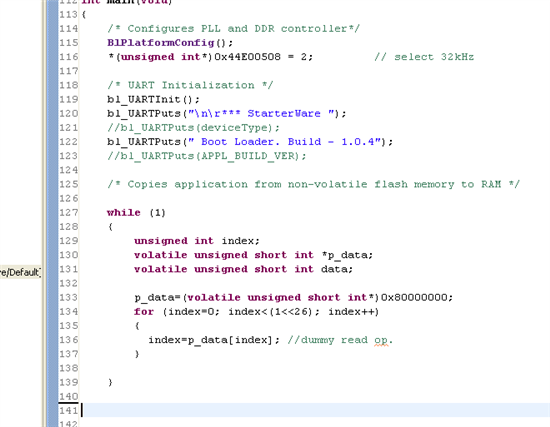Click the opening brace on line 113

click(83, 15)
